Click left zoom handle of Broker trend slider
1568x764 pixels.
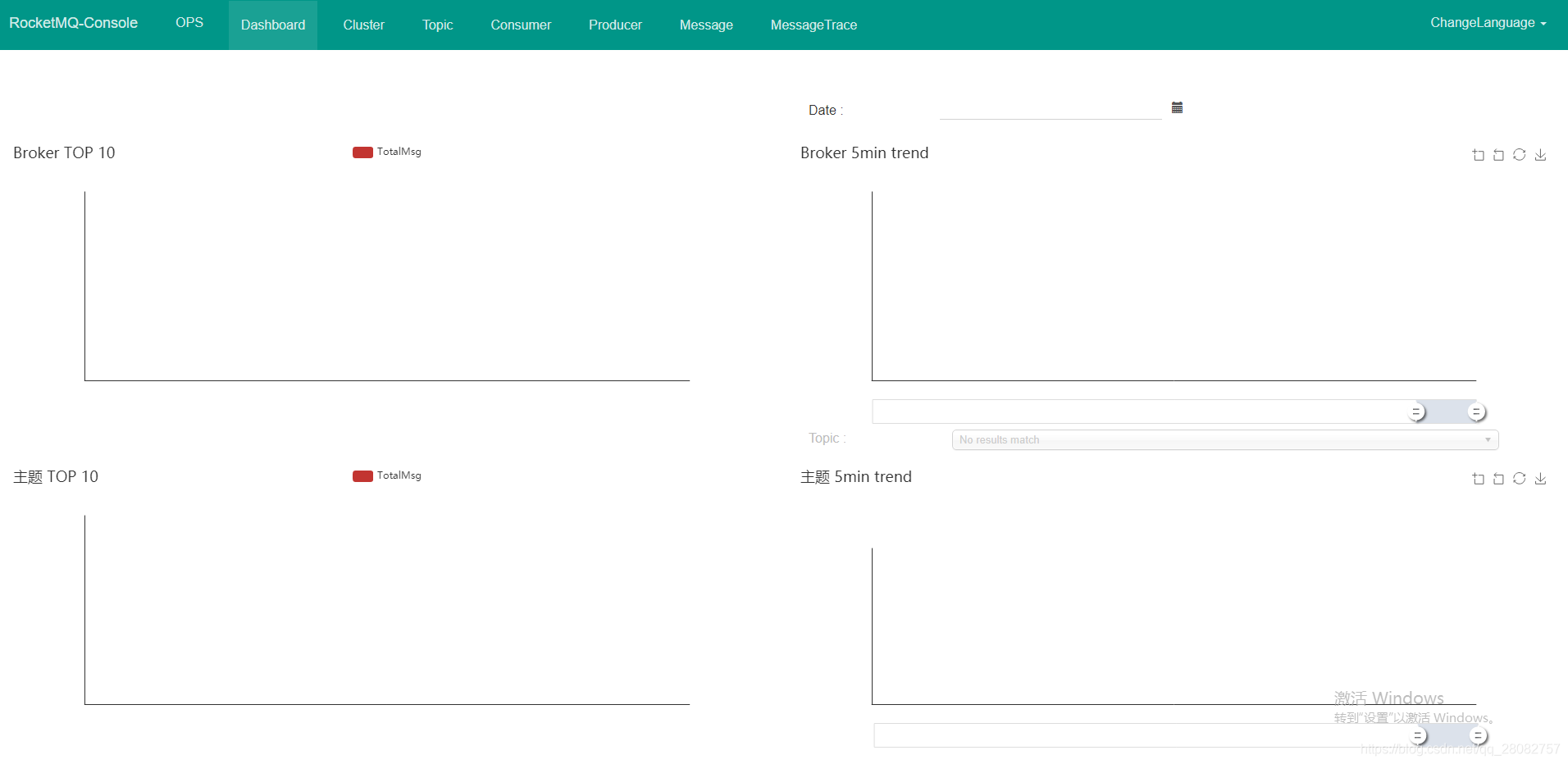pyautogui.click(x=1416, y=412)
